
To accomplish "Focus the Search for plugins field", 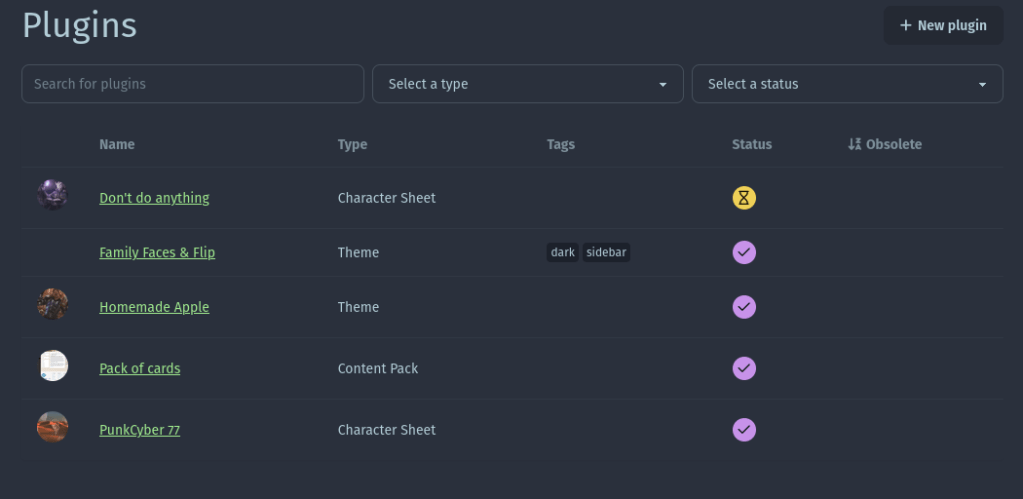I will tap(192, 83).
